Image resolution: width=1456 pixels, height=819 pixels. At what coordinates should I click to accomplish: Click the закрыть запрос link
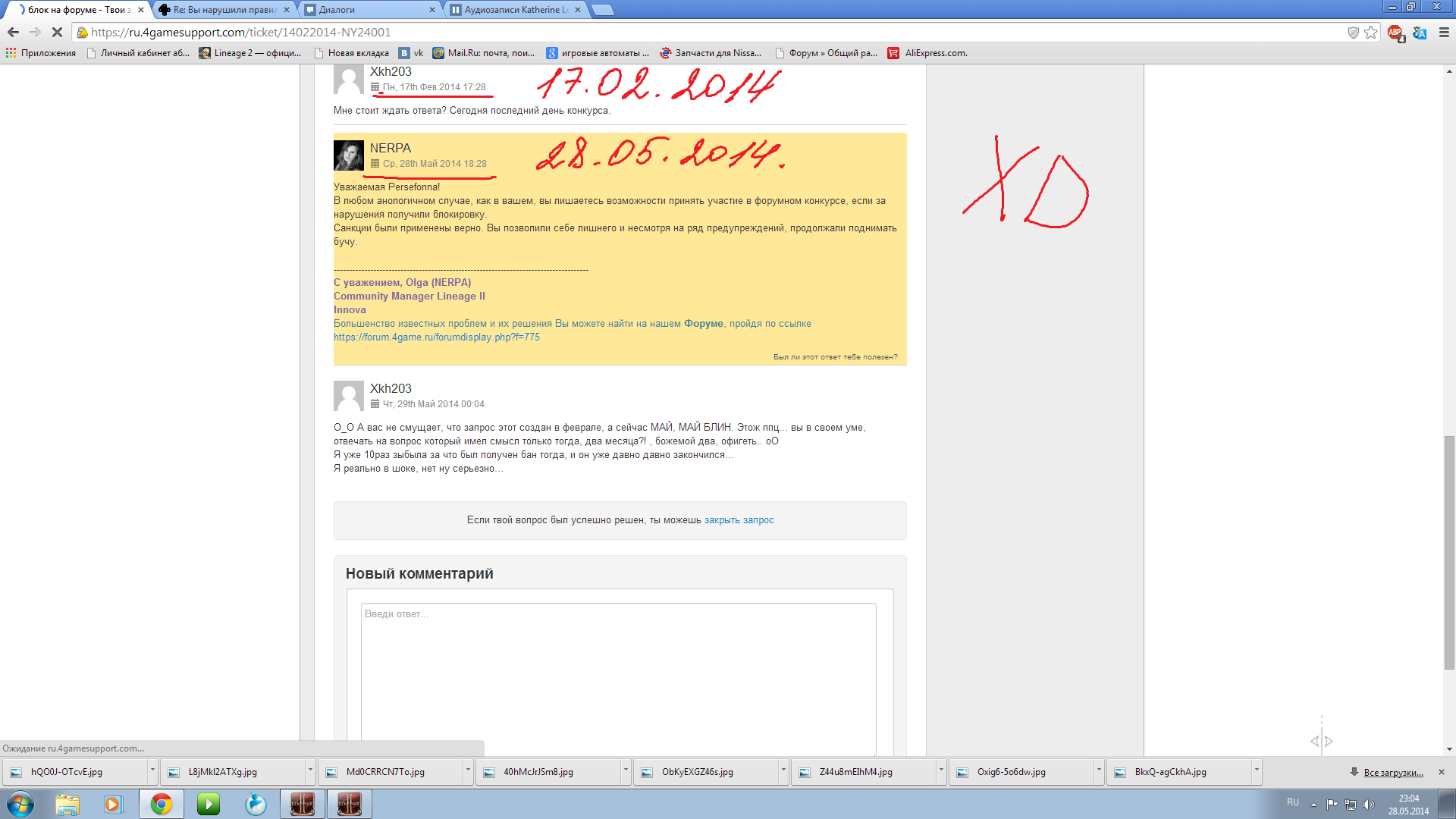tap(739, 520)
